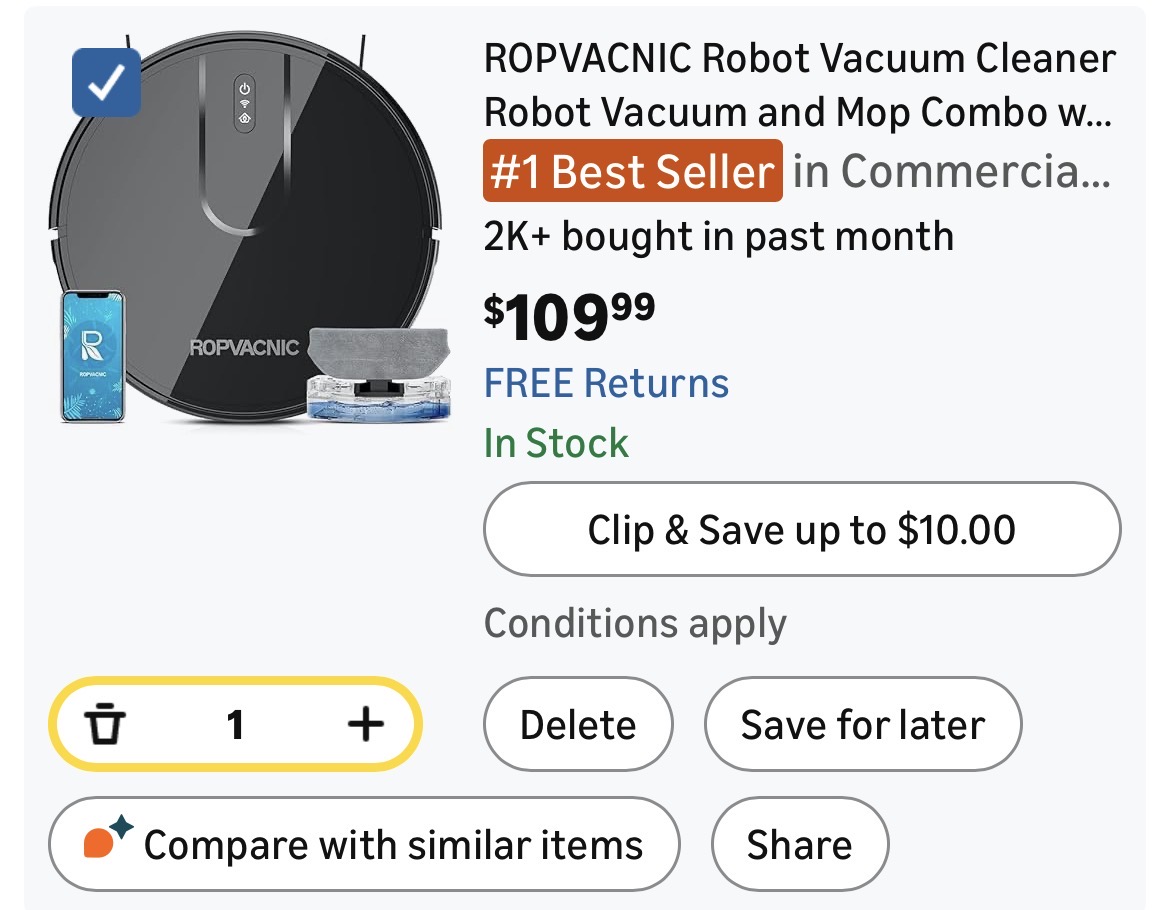The image size is (1170, 910).
Task: Click the orange sparkle compare icon
Action: click(x=107, y=842)
